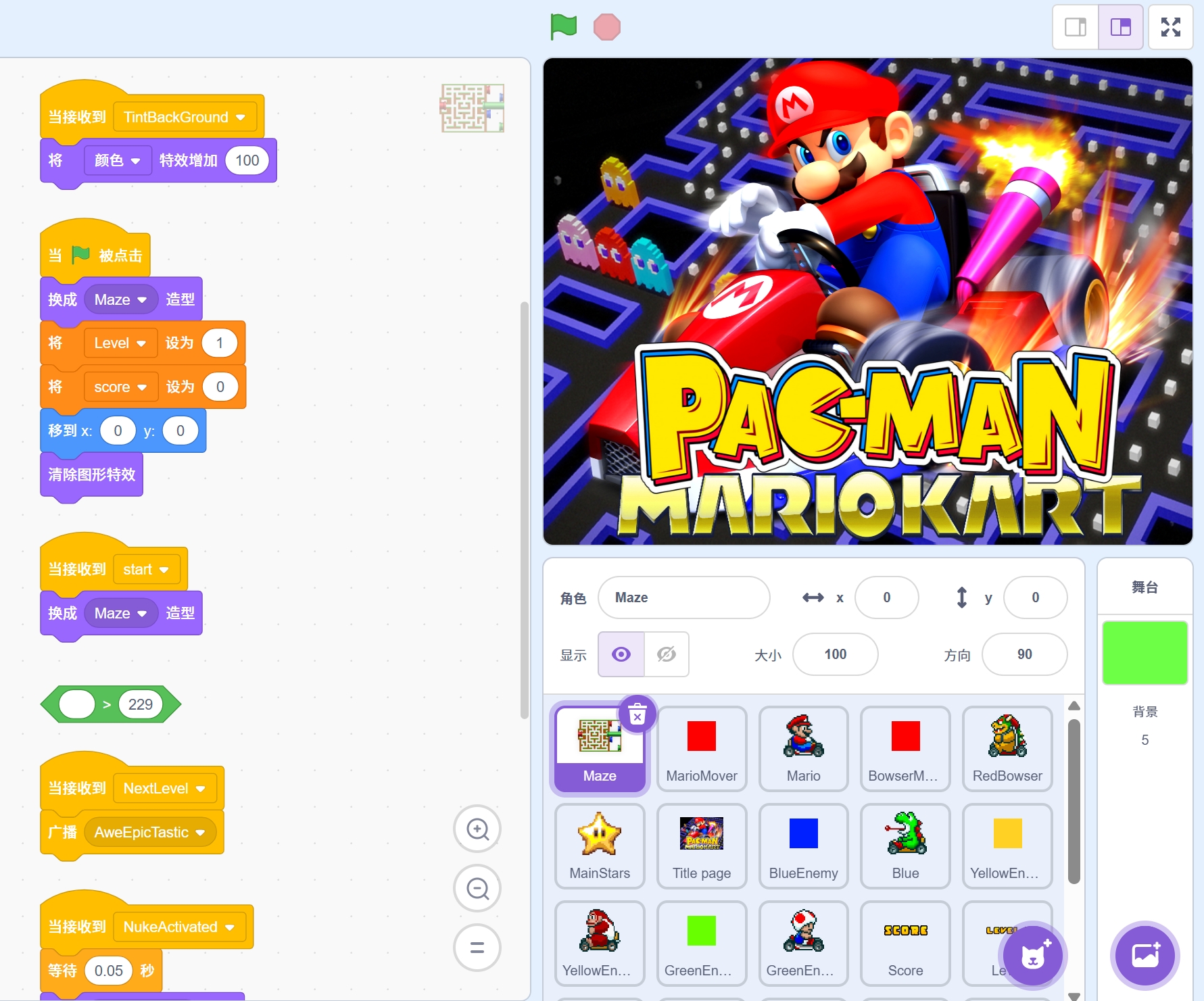The width and height of the screenshot is (1204, 1001).
Task: Enter fullscreen stage mode
Action: pos(1170,27)
